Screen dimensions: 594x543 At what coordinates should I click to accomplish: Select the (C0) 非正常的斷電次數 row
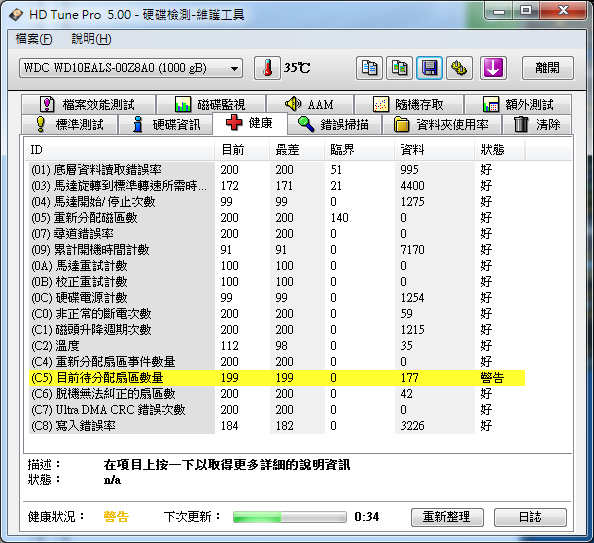(x=277, y=314)
